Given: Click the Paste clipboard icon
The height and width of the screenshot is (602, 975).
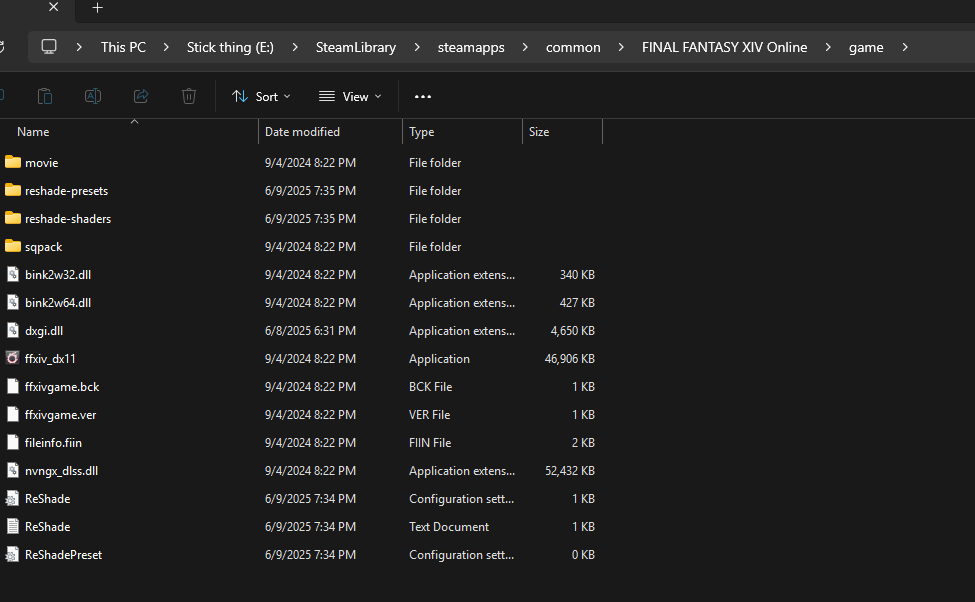Looking at the screenshot, I should 45,96.
